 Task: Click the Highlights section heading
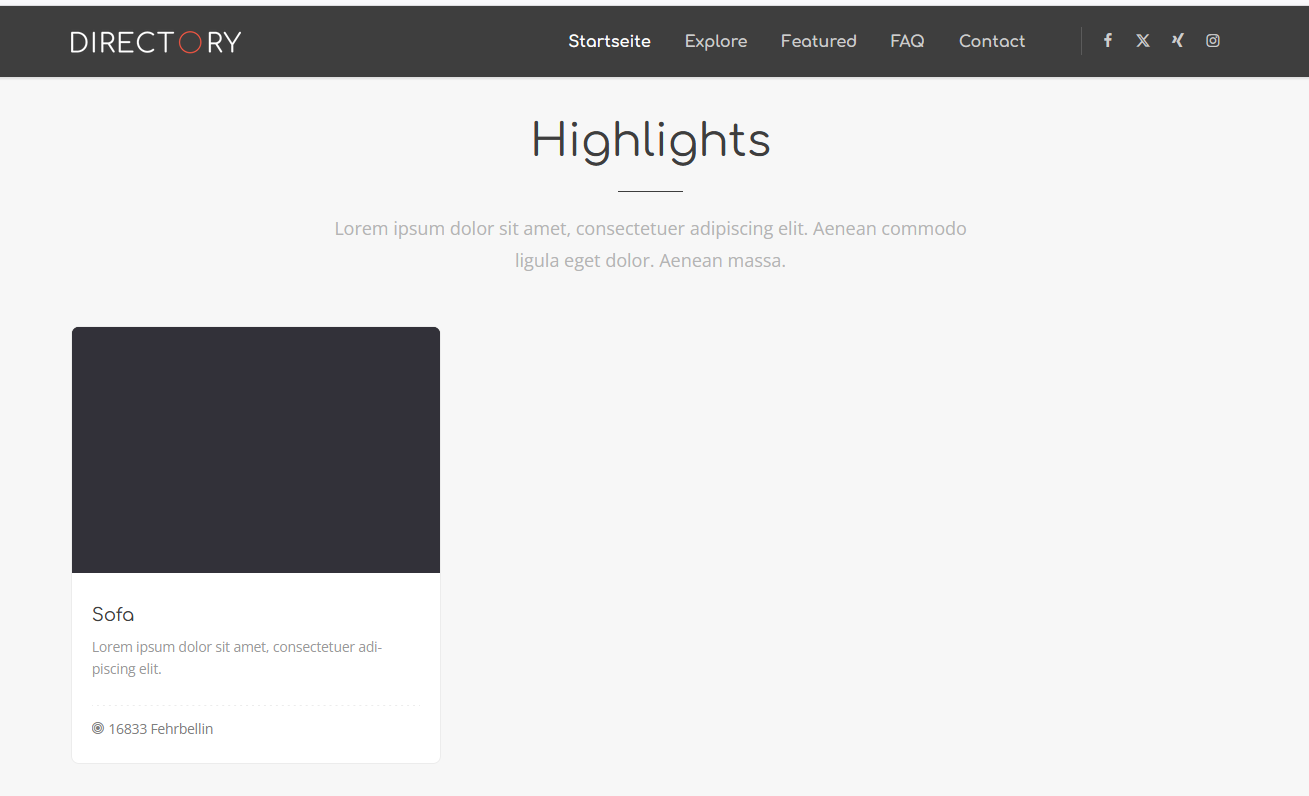click(x=651, y=140)
